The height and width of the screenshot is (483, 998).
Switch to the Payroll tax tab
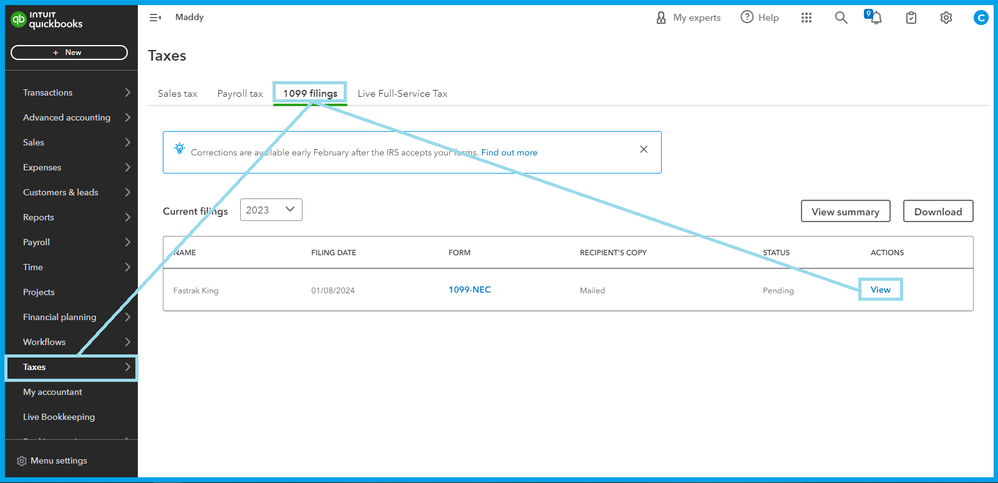(x=240, y=94)
